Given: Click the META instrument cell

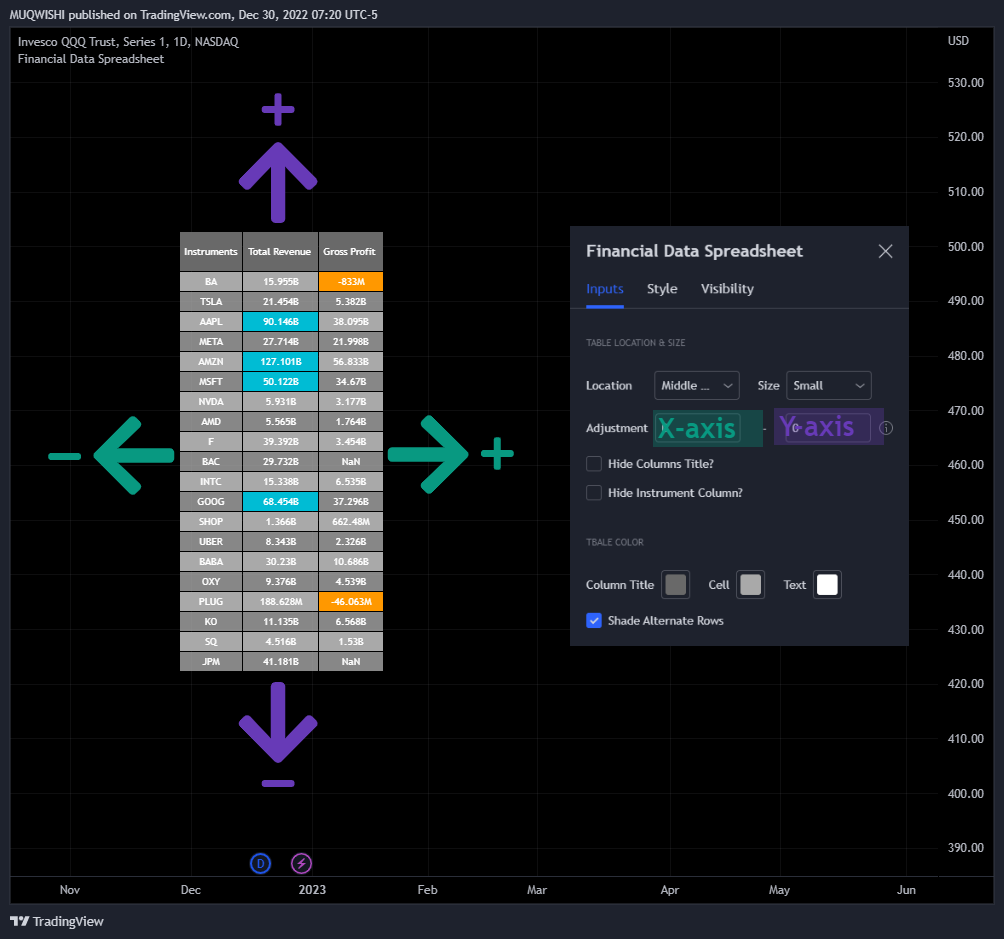Looking at the screenshot, I should pos(211,341).
